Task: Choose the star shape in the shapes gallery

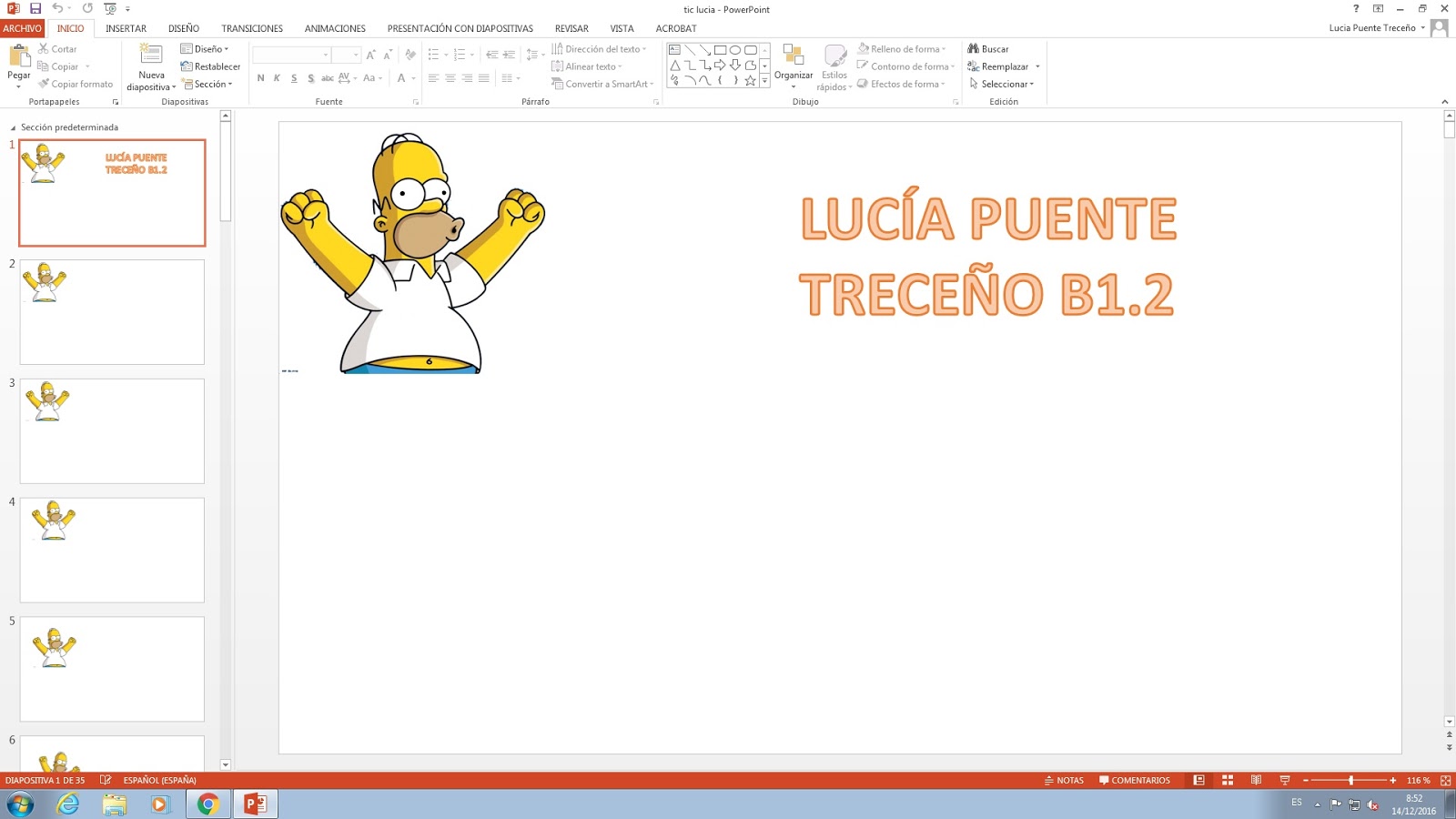Action: click(x=751, y=80)
